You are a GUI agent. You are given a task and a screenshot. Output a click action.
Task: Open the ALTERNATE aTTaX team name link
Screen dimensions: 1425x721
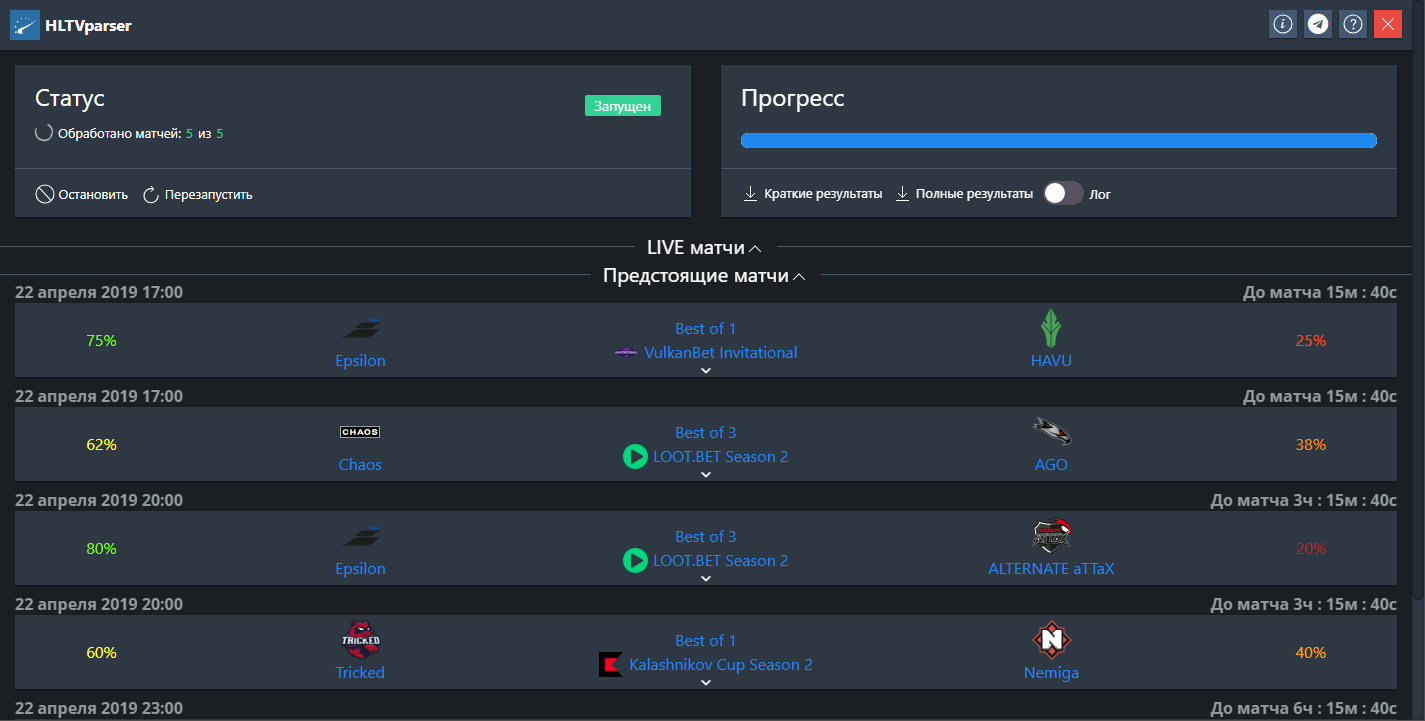1051,569
